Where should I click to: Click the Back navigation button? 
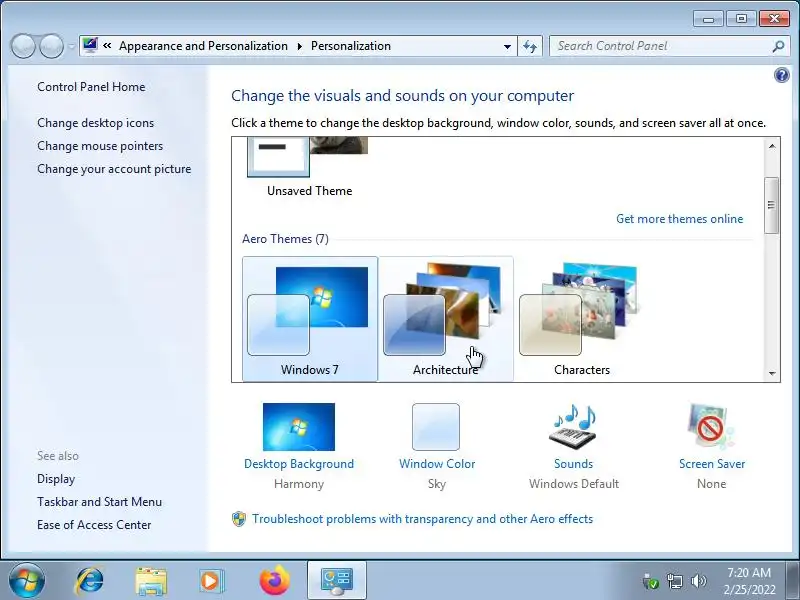23,46
